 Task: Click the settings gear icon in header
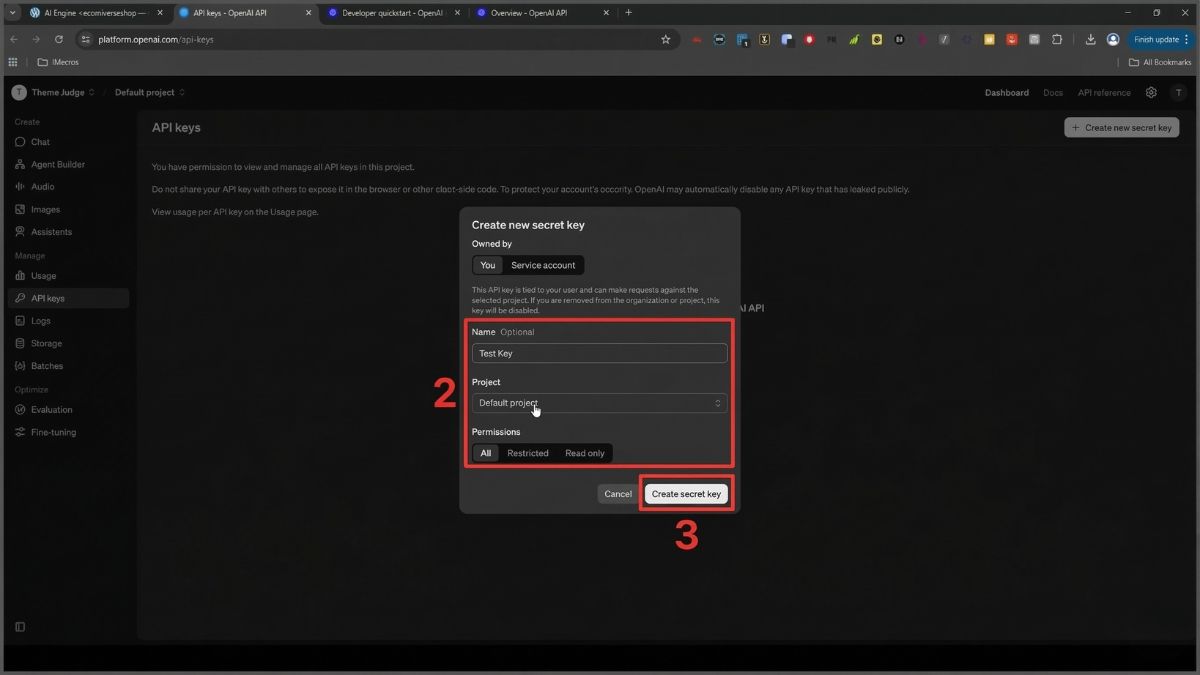click(x=1151, y=92)
